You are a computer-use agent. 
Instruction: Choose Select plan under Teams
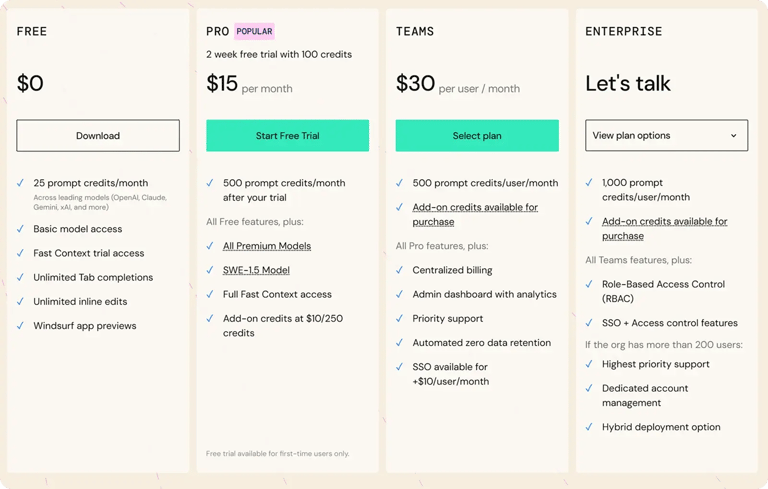[477, 136]
